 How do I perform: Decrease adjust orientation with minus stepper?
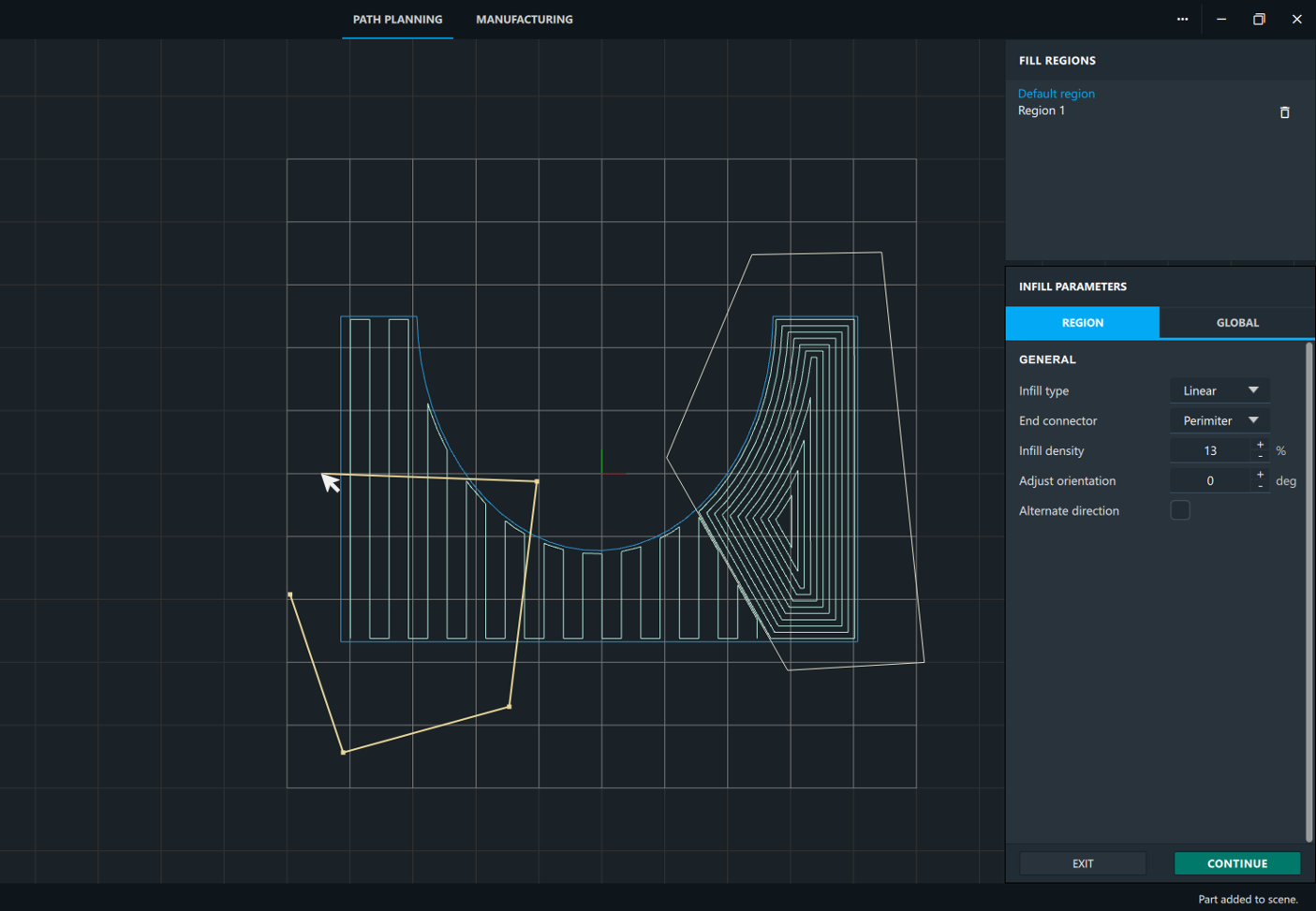pos(1261,486)
